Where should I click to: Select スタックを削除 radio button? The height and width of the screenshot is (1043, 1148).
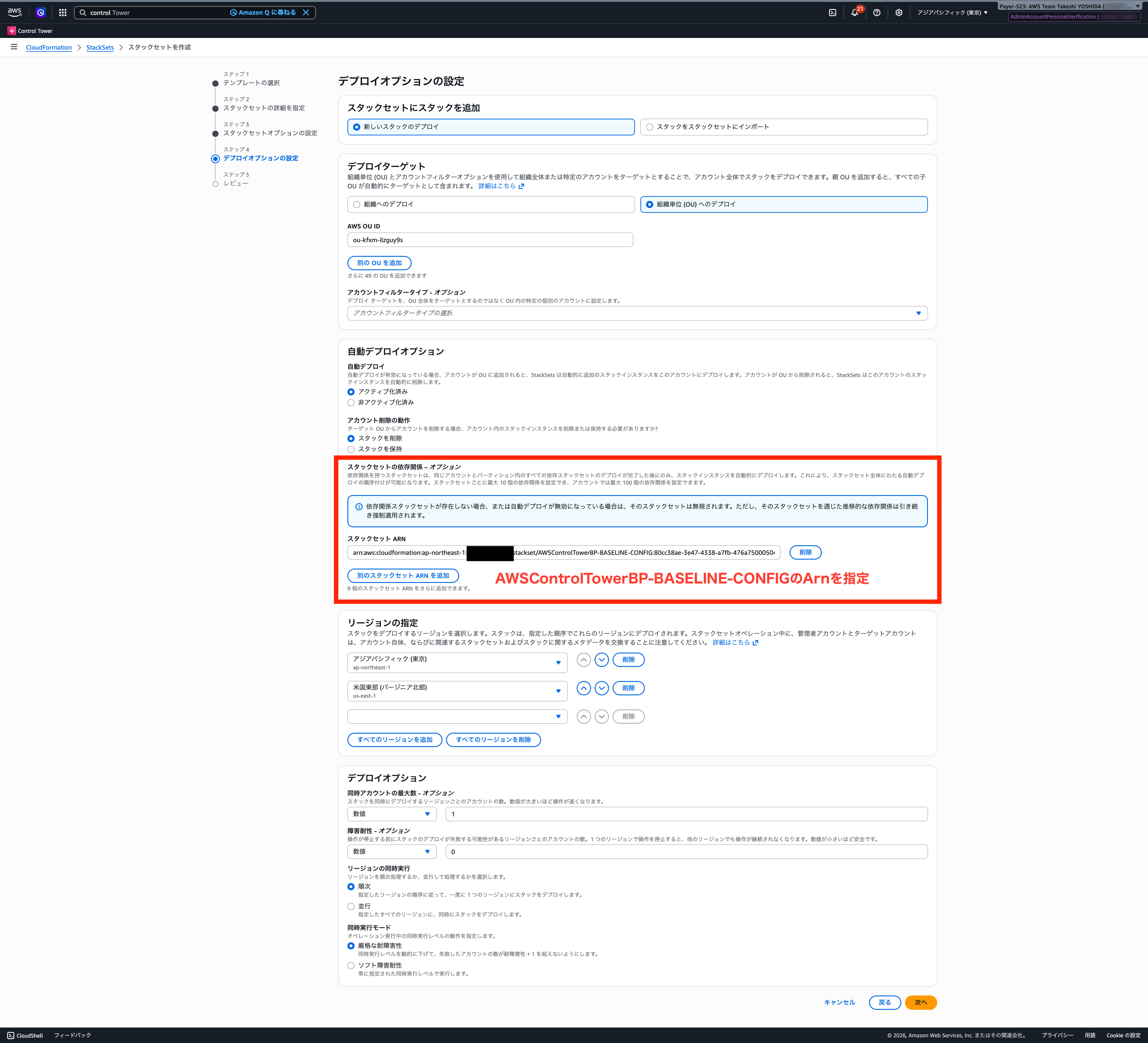[351, 438]
